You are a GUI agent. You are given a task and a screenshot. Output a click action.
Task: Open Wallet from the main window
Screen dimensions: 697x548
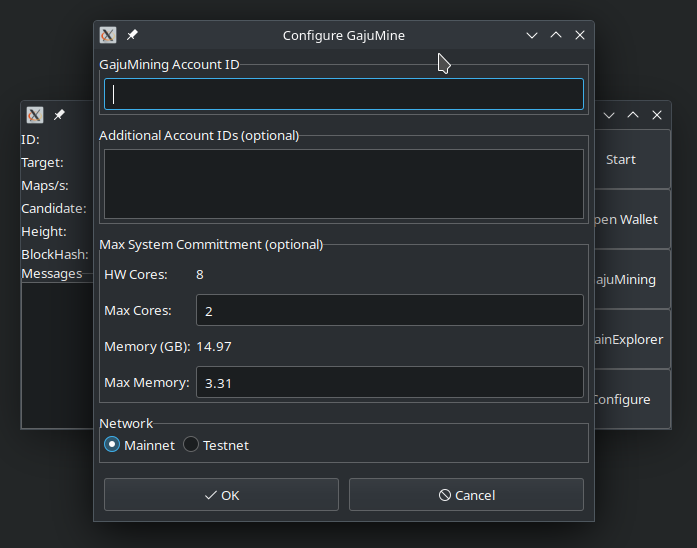coord(632,219)
